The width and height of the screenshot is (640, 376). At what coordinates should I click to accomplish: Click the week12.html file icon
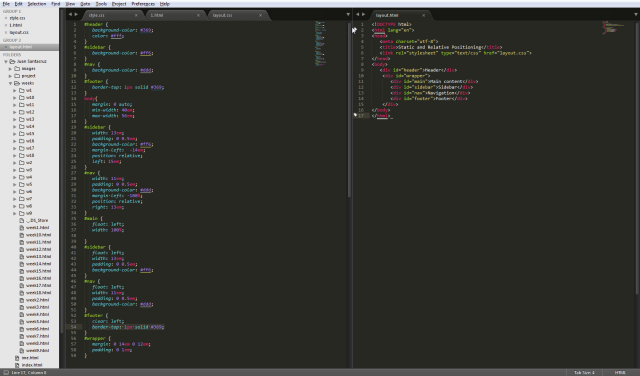pyautogui.click(x=22, y=249)
